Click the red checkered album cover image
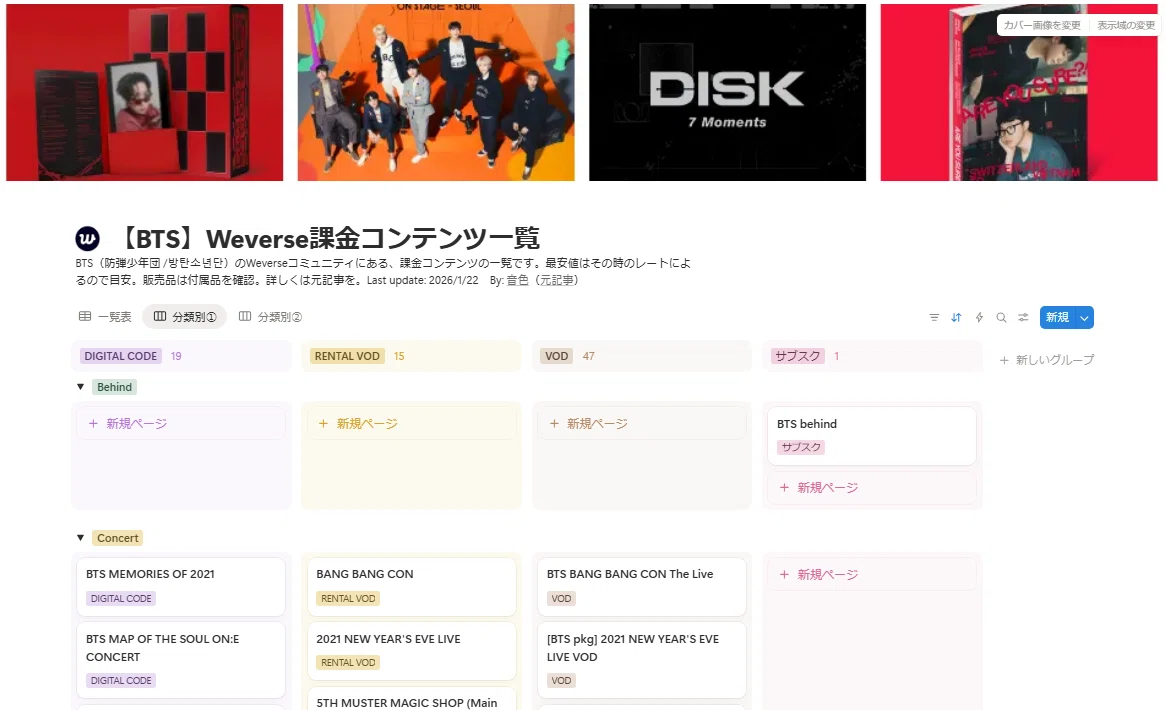This screenshot has width=1166, height=710. pos(144,92)
